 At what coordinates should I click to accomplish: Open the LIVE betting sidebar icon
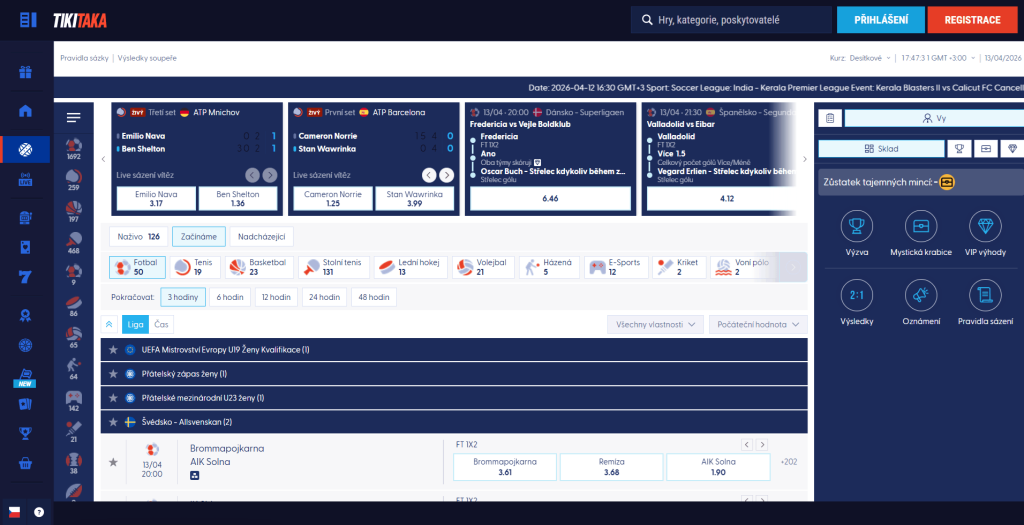click(26, 181)
